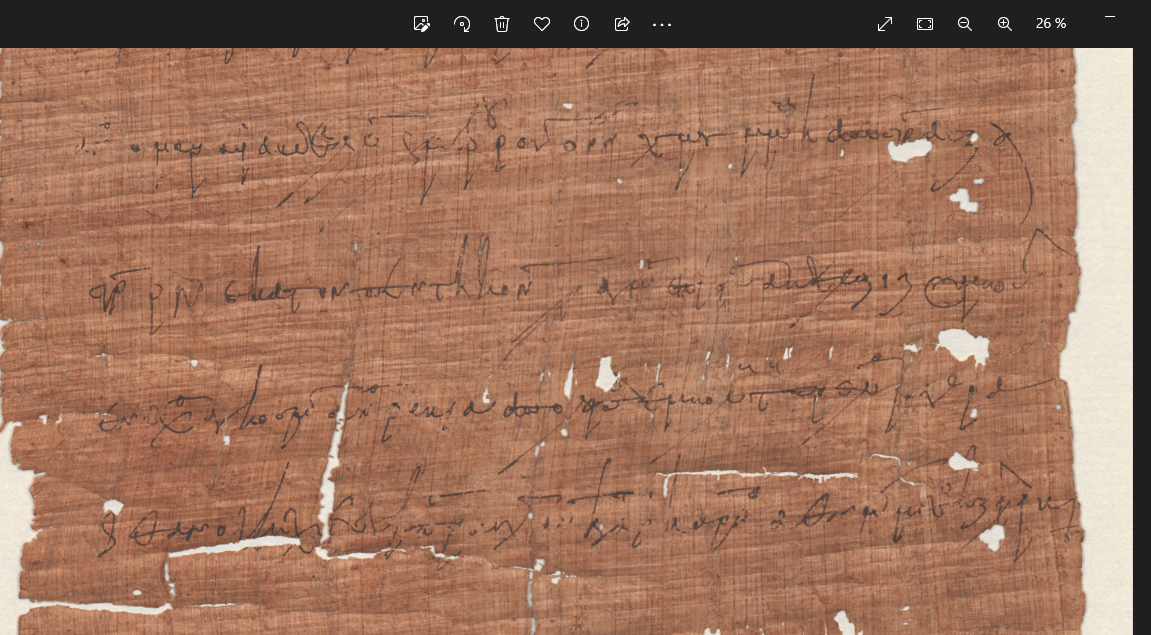The image size is (1151, 635).
Task: Rotate the papyrus image
Action: pyautogui.click(x=462, y=24)
